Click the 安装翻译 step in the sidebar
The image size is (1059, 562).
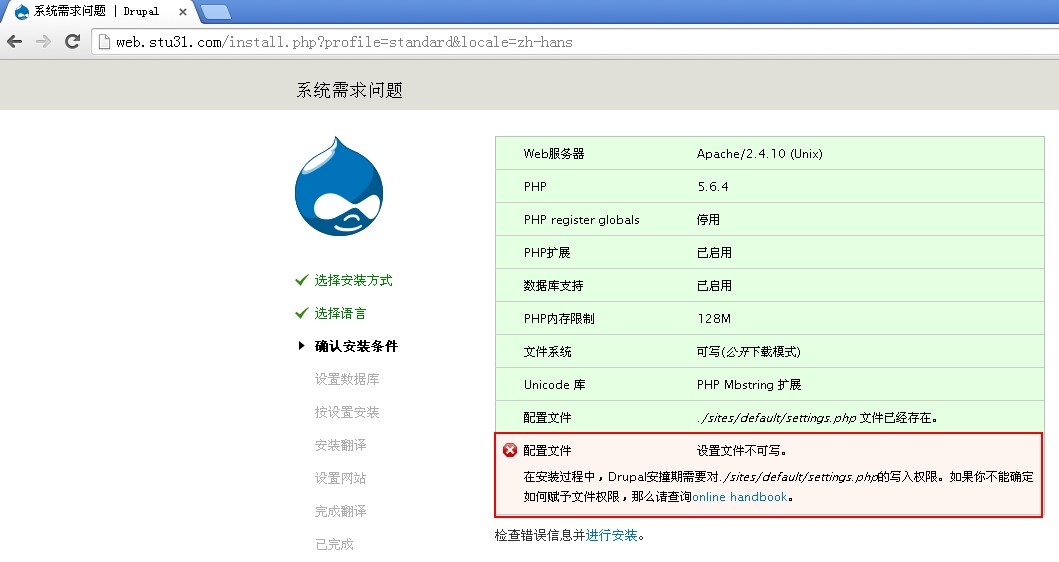(x=340, y=445)
